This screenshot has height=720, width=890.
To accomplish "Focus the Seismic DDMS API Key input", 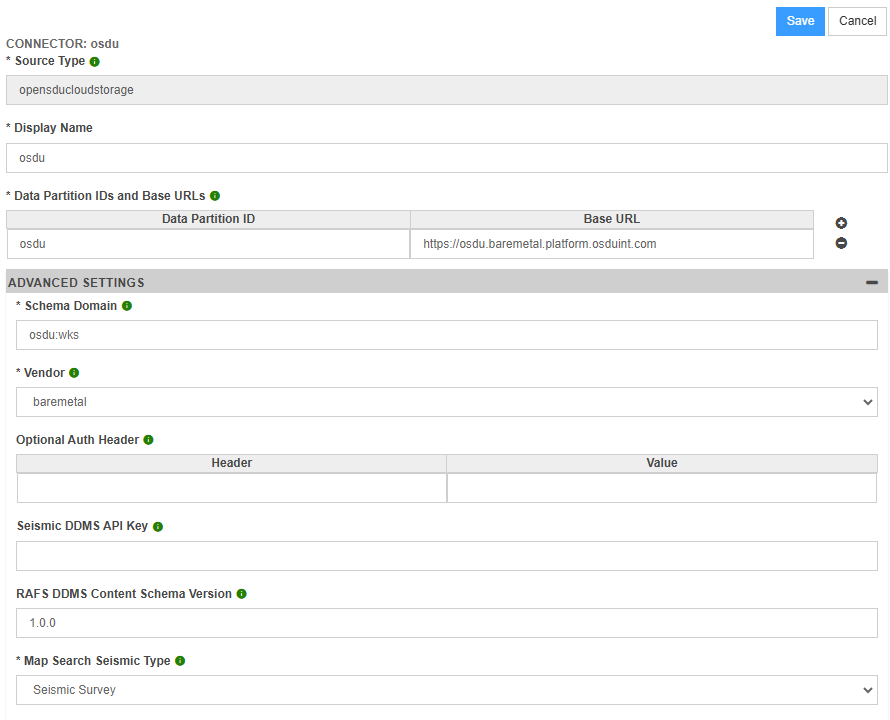I will point(446,556).
